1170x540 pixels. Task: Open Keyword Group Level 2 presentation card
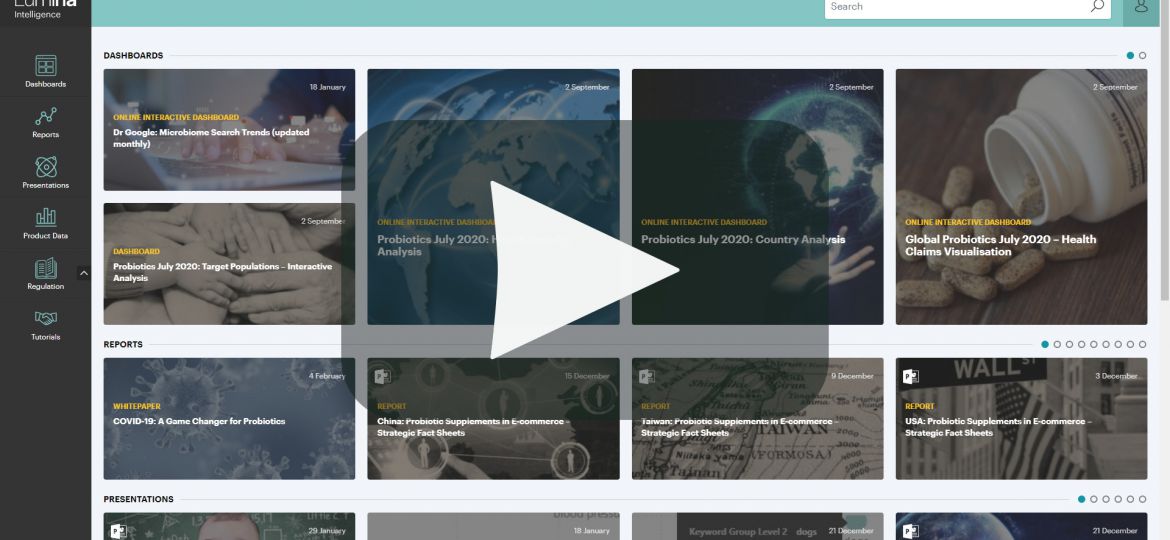tap(757, 527)
